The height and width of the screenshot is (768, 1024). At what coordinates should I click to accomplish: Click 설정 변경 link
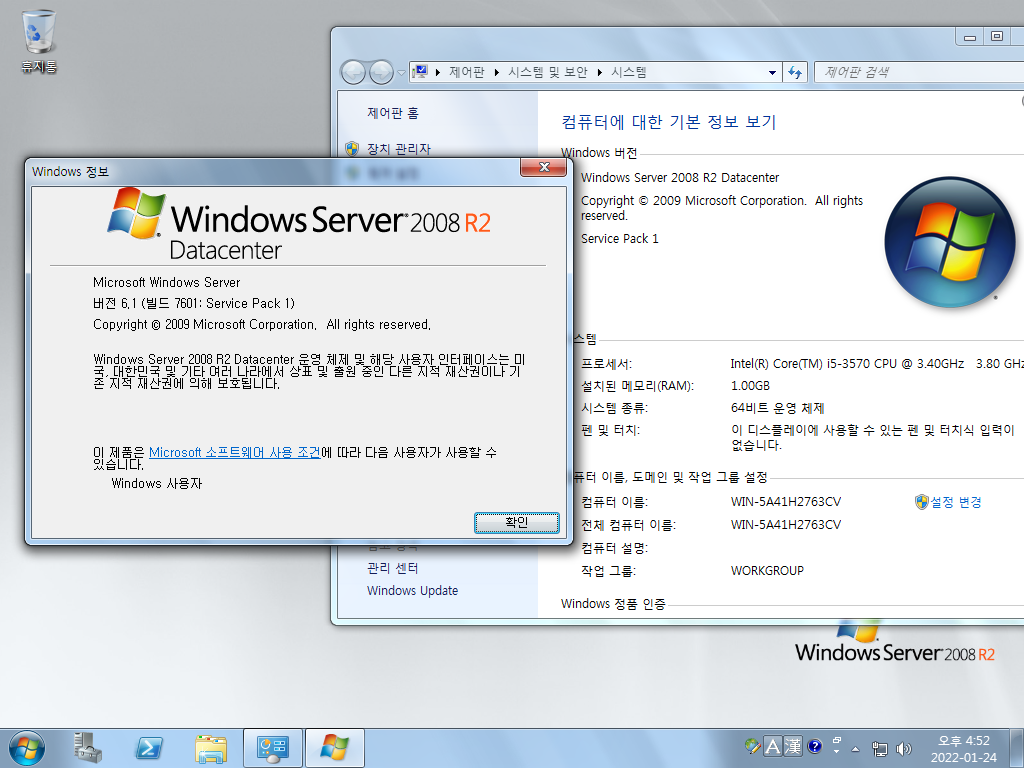coord(956,502)
